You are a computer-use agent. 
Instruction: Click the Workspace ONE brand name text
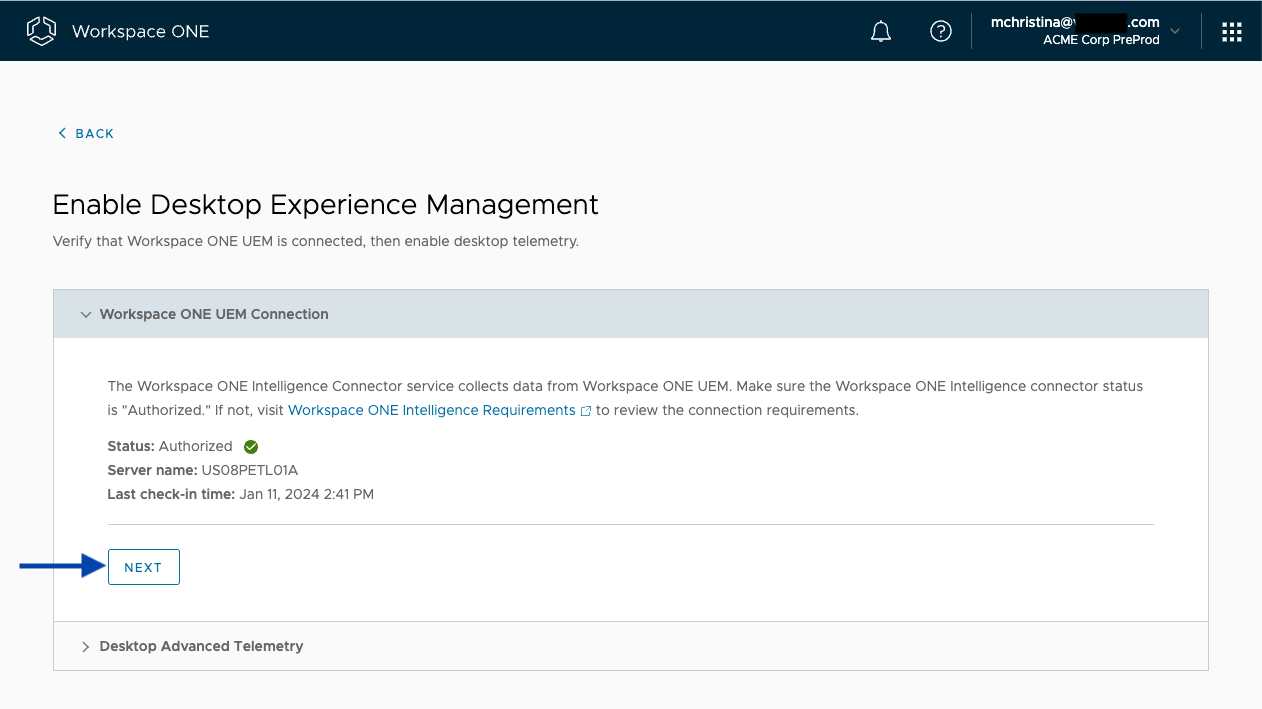[x=140, y=31]
